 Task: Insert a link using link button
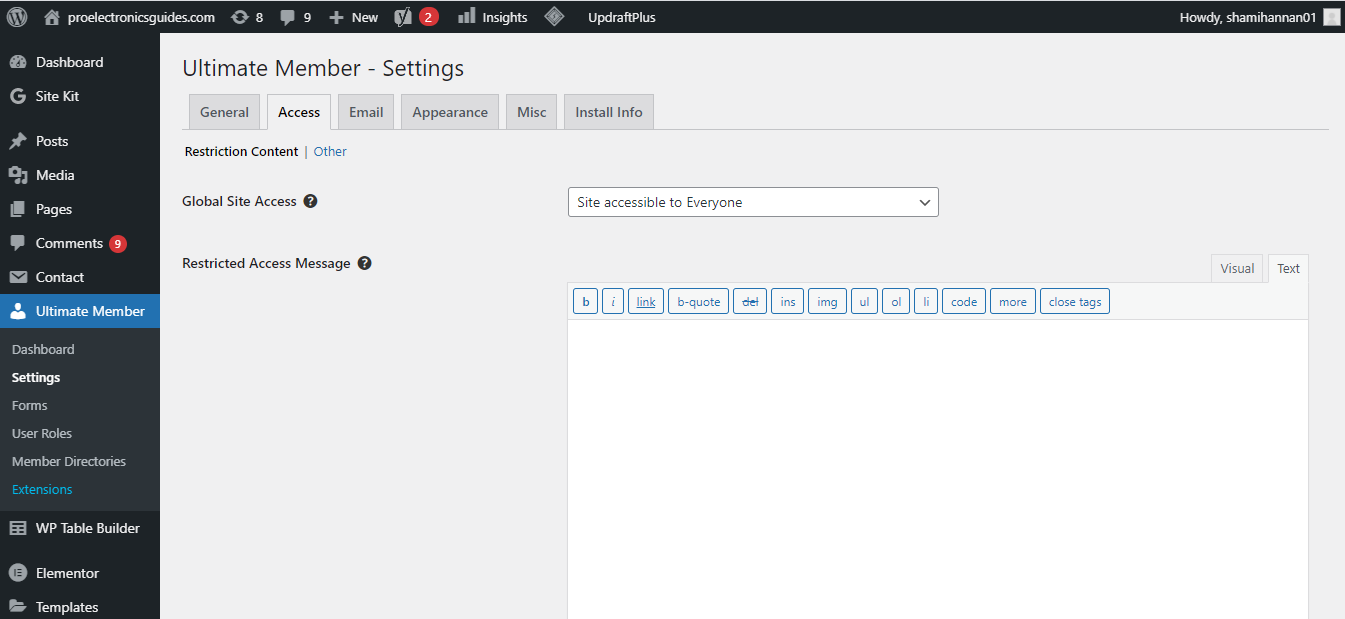pos(646,301)
